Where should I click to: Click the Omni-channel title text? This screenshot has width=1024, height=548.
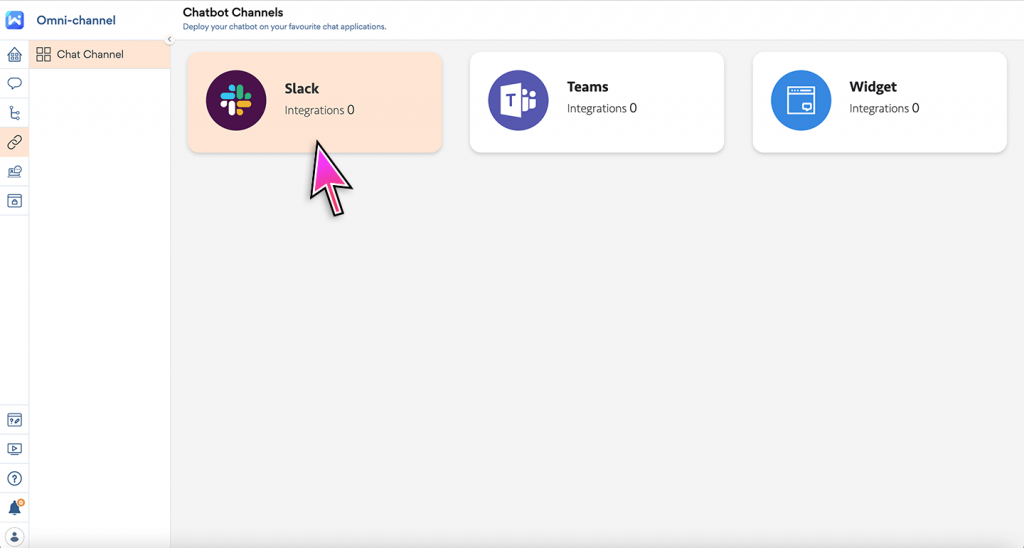76,20
